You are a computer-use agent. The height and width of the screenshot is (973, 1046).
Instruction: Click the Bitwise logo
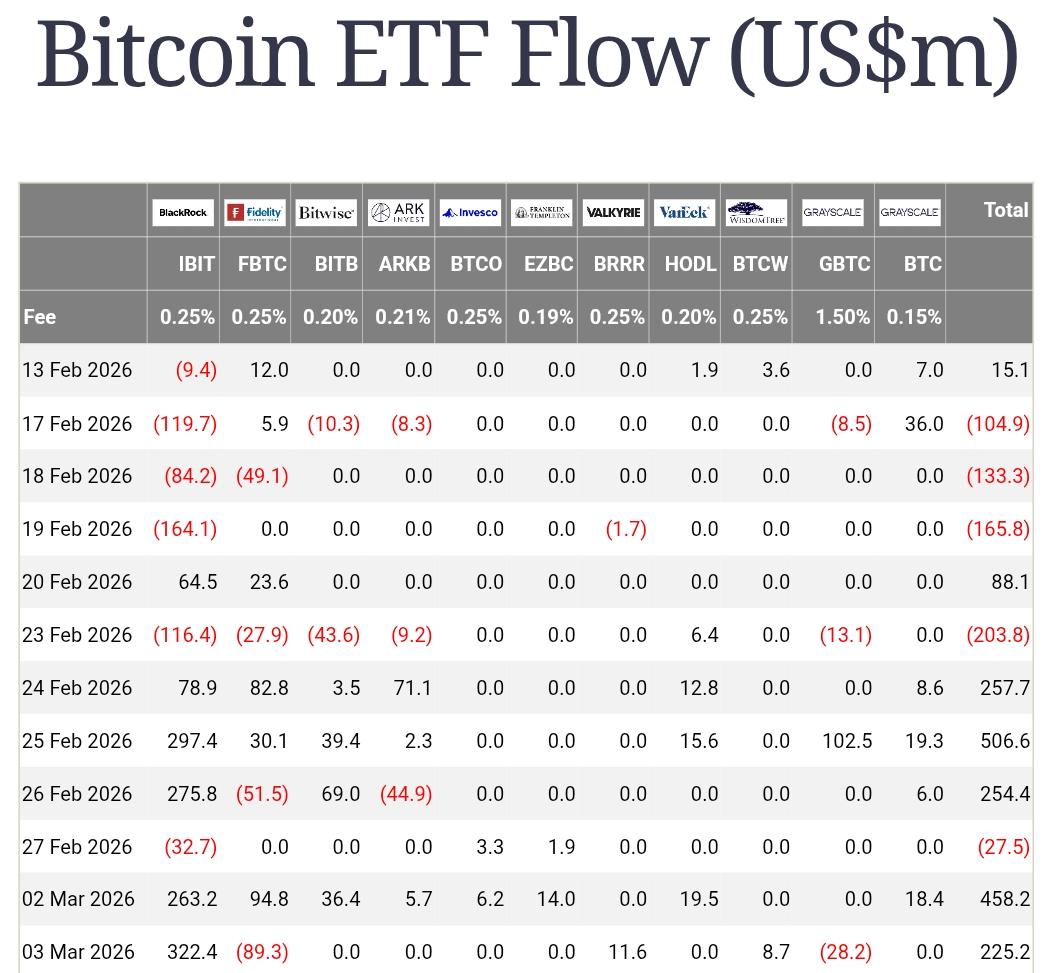326,212
